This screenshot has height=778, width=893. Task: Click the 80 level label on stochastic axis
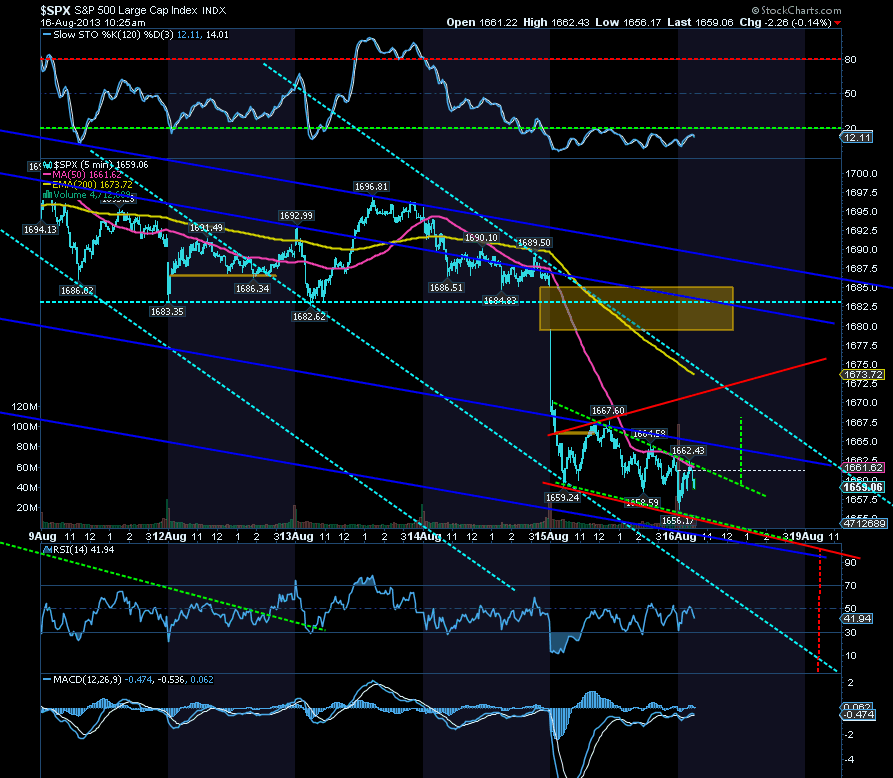click(850, 59)
